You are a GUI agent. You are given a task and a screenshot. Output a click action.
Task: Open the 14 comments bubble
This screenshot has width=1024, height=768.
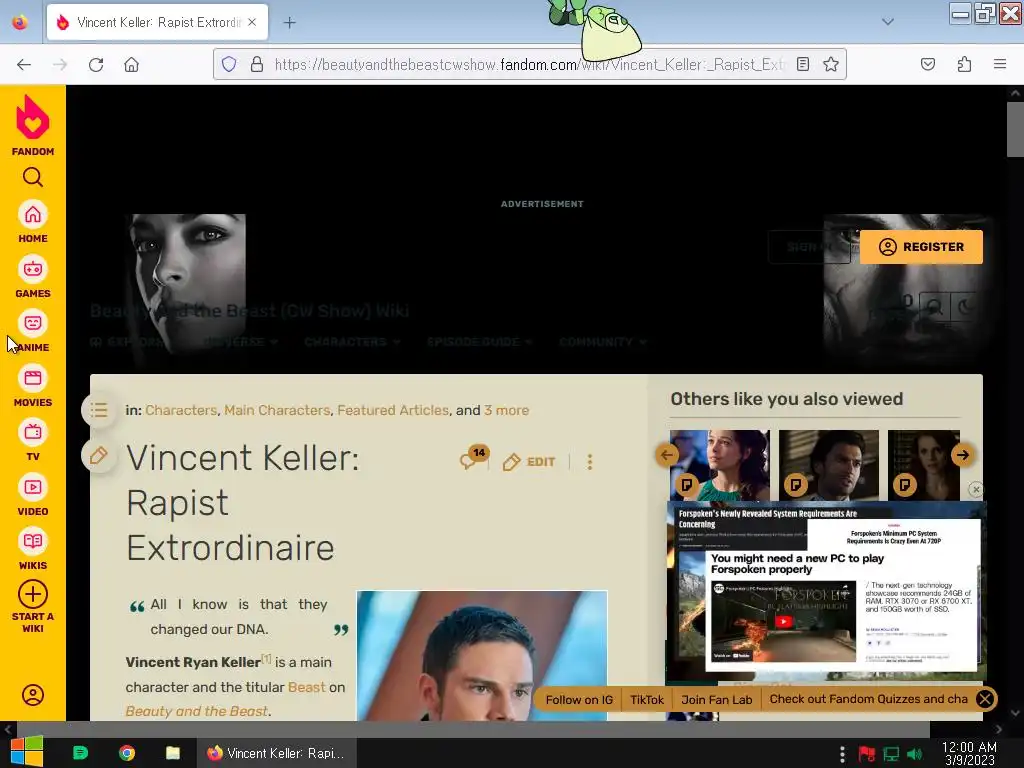[x=473, y=458]
